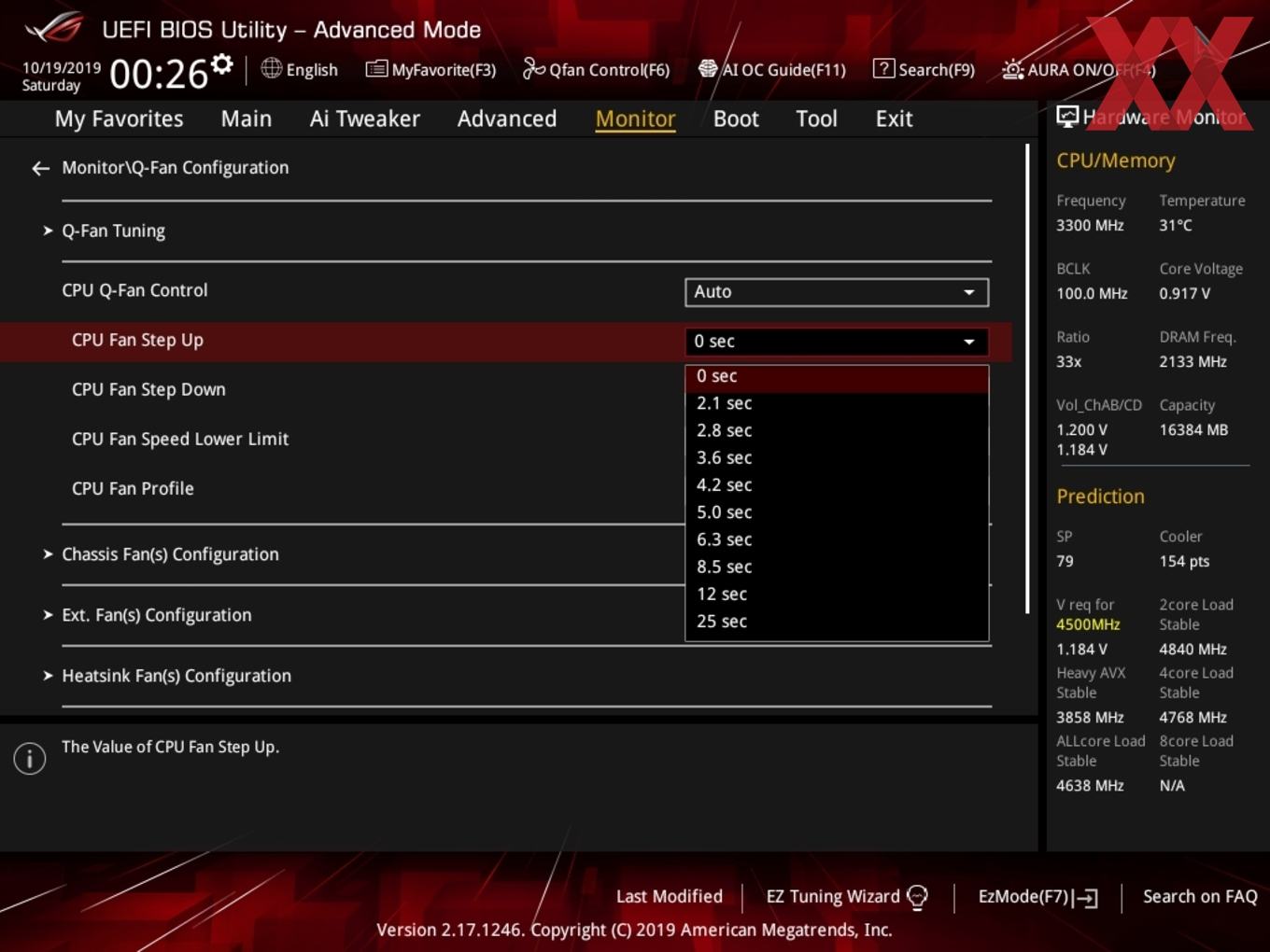
Task: Open Qfan Control(F6) fan icon
Action: tap(533, 68)
